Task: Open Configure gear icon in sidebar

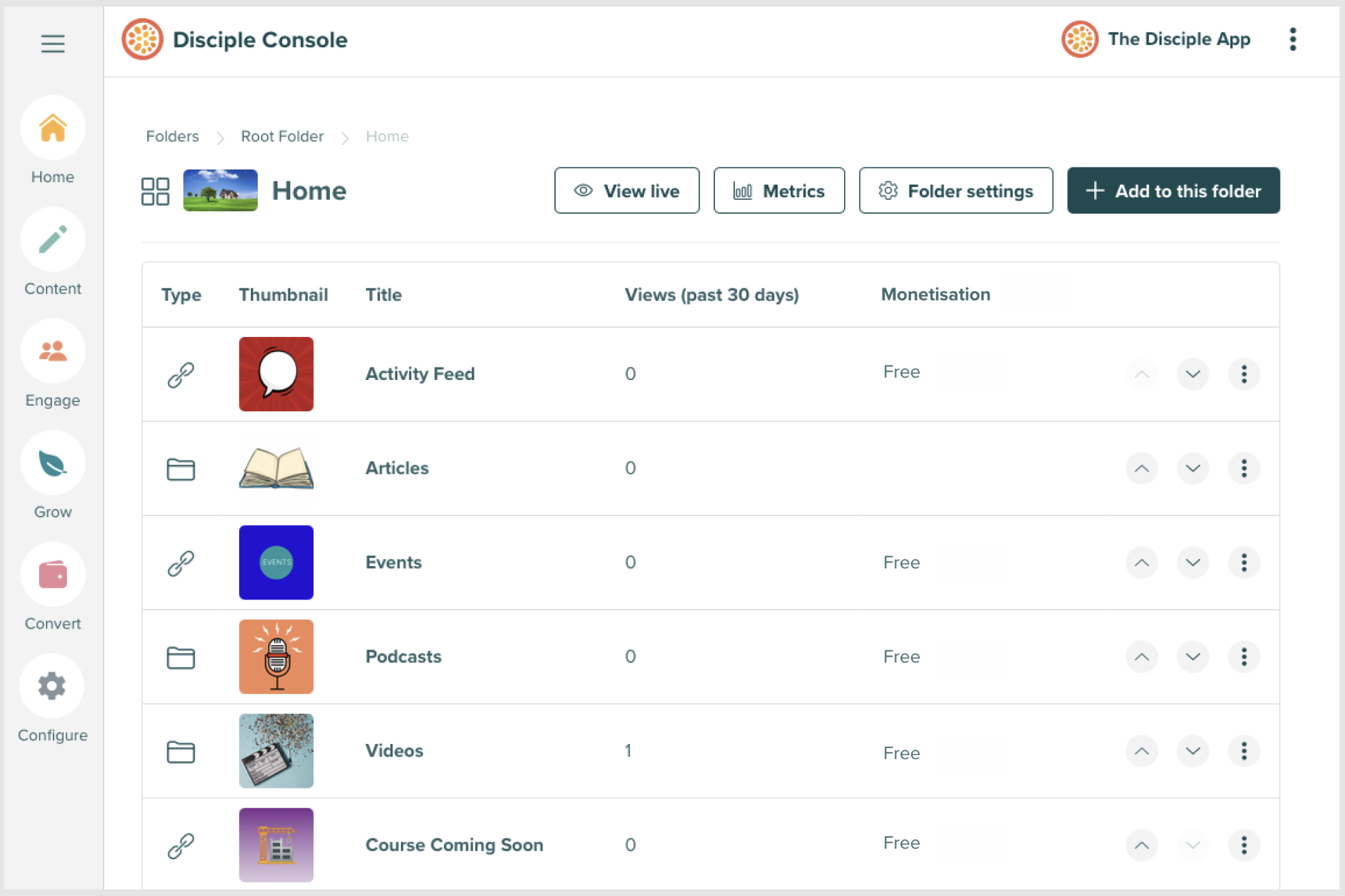Action: 53,686
